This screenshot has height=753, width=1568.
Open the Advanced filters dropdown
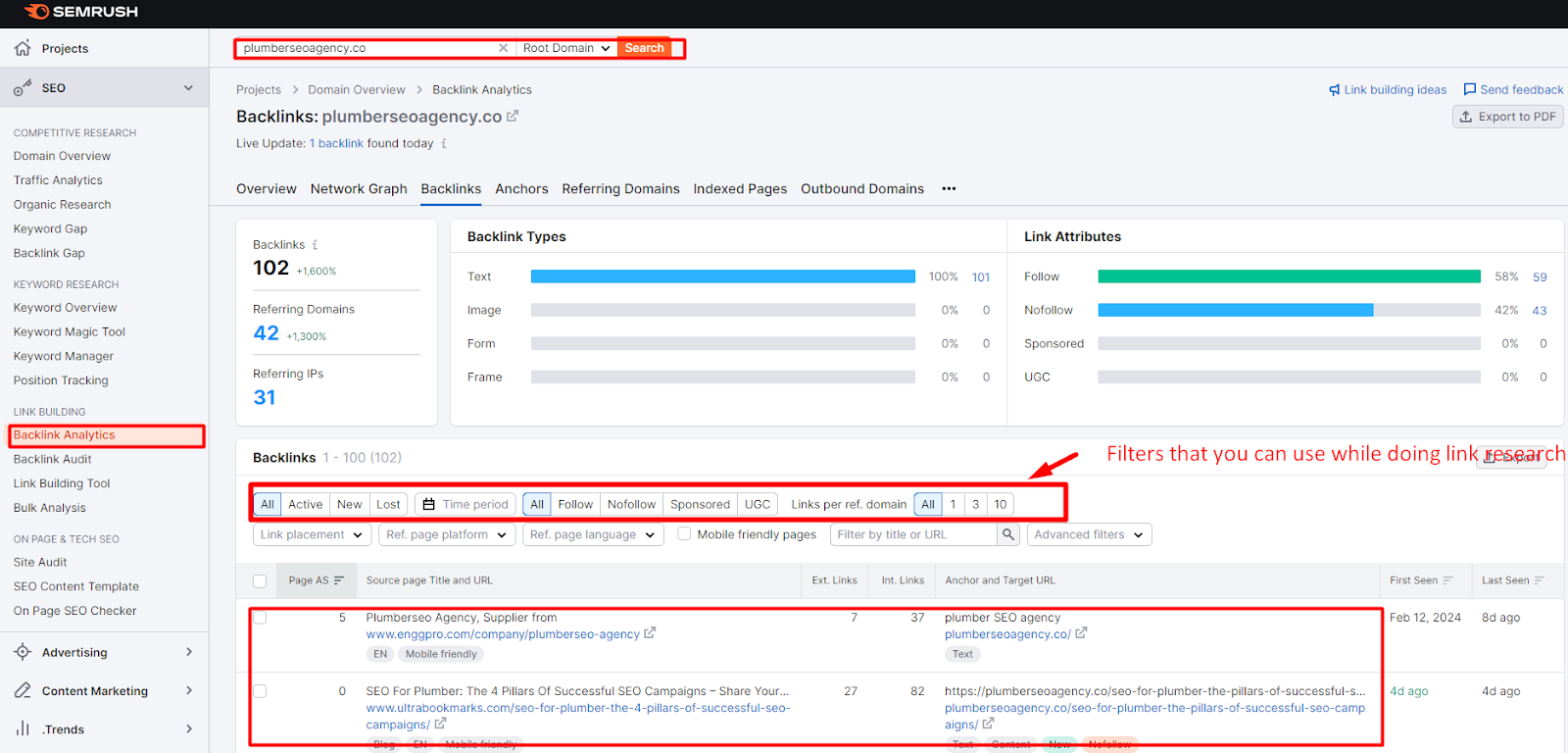tap(1089, 534)
